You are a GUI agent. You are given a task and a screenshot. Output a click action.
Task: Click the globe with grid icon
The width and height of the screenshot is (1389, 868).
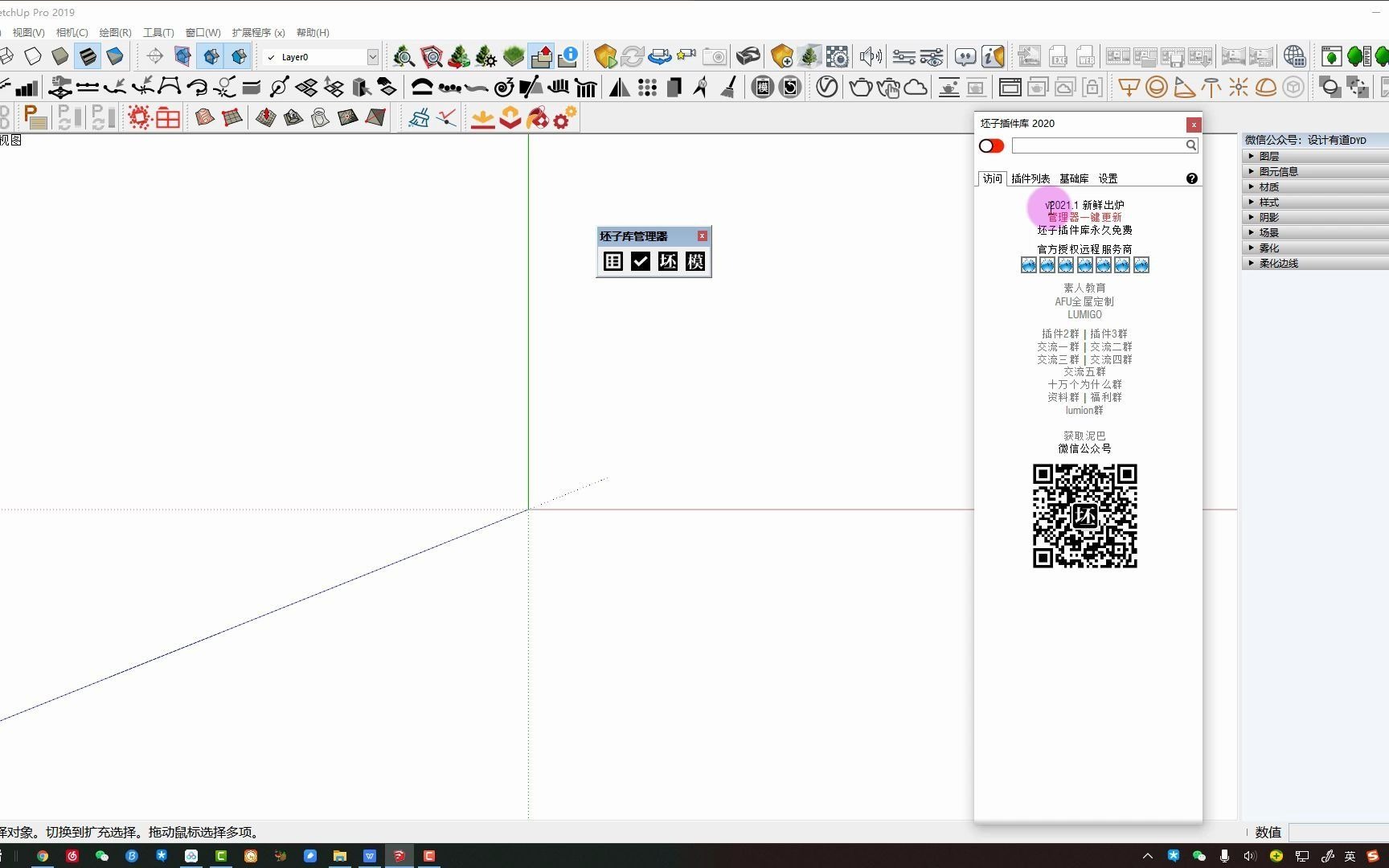1294,56
